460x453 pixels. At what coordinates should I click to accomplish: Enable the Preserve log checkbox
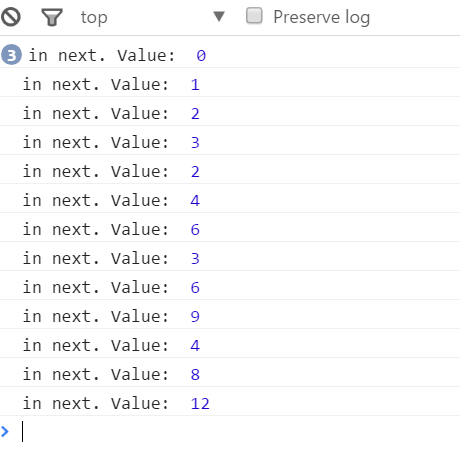click(x=254, y=16)
